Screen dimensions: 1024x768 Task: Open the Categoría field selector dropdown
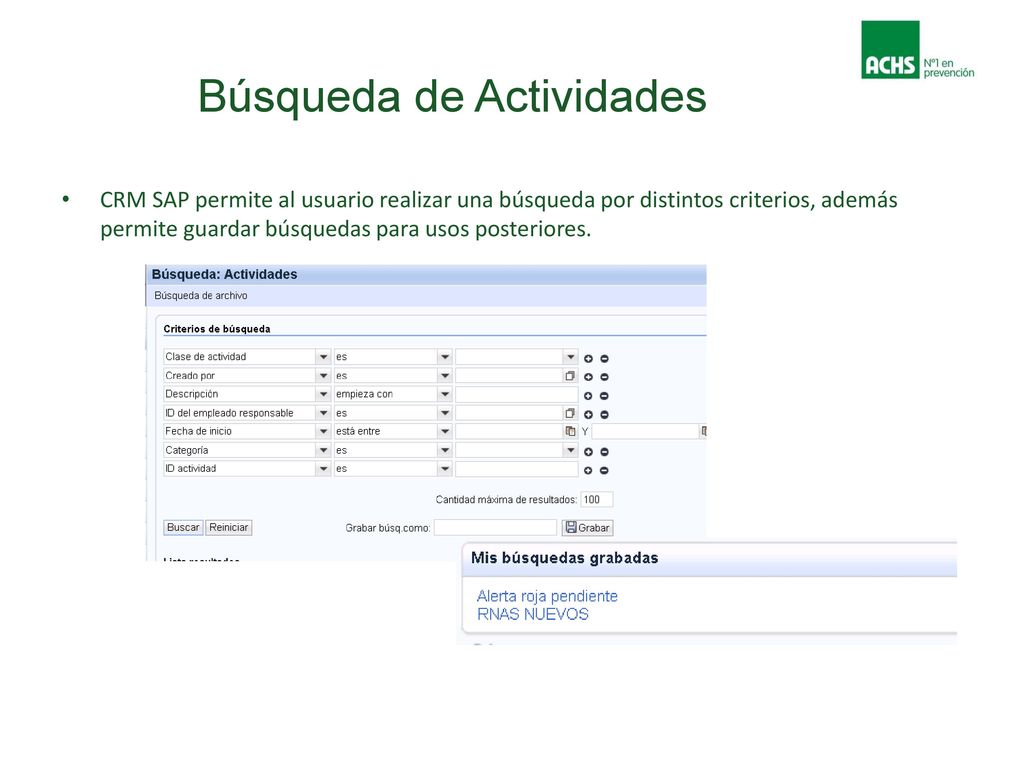click(323, 450)
